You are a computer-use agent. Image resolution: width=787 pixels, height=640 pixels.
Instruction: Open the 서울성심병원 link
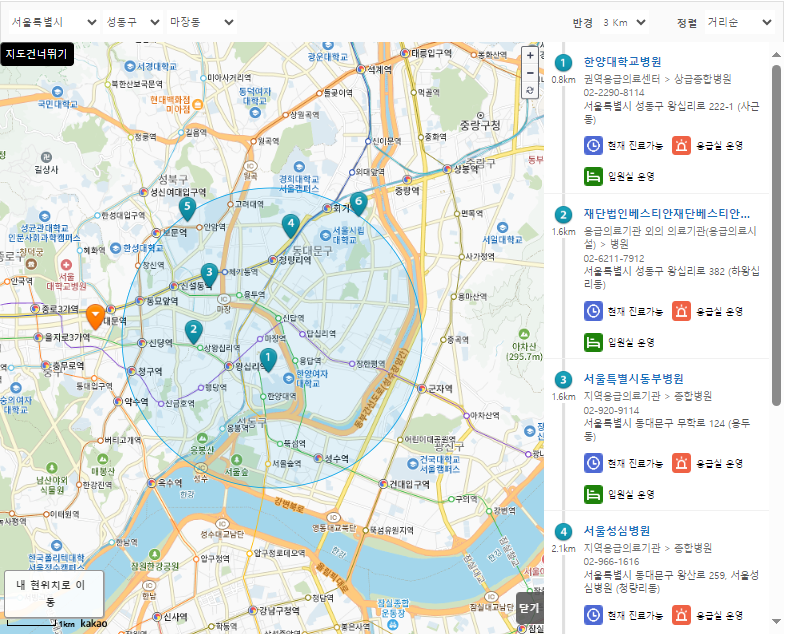pyautogui.click(x=617, y=531)
